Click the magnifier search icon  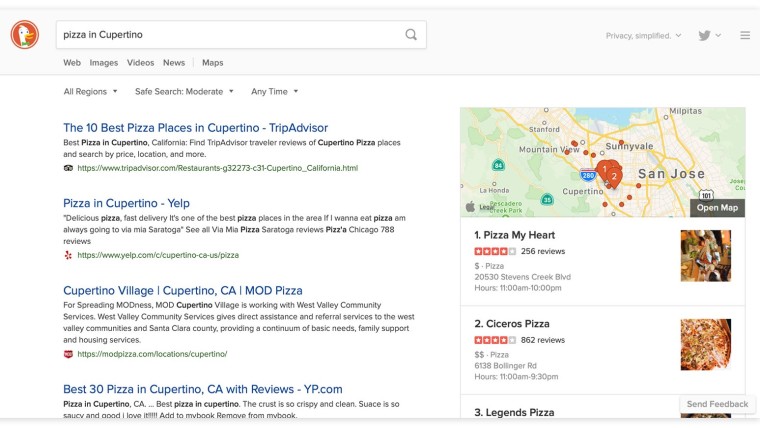pyautogui.click(x=411, y=34)
